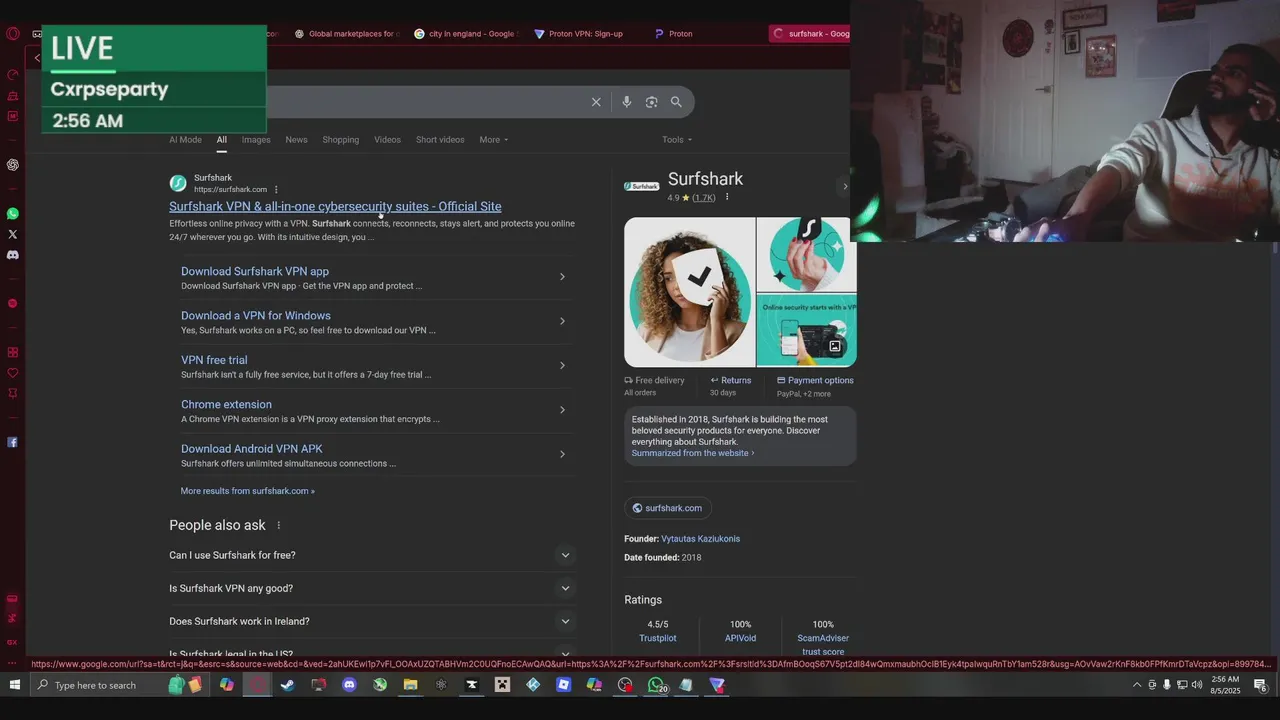
Task: Switch to Shopping results tab
Action: click(340, 139)
